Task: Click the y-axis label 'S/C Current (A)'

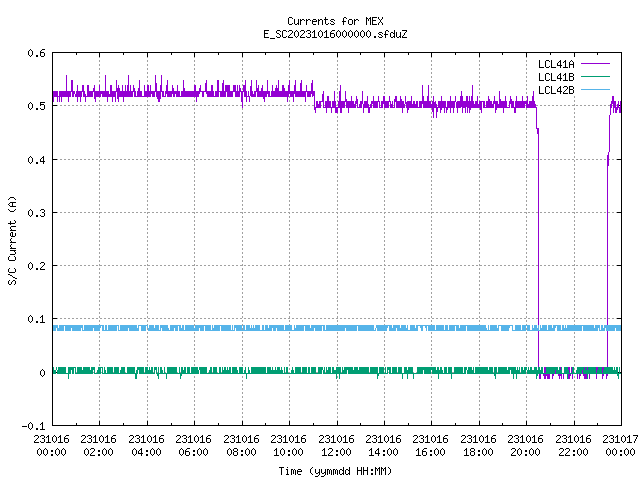Action: (12, 240)
